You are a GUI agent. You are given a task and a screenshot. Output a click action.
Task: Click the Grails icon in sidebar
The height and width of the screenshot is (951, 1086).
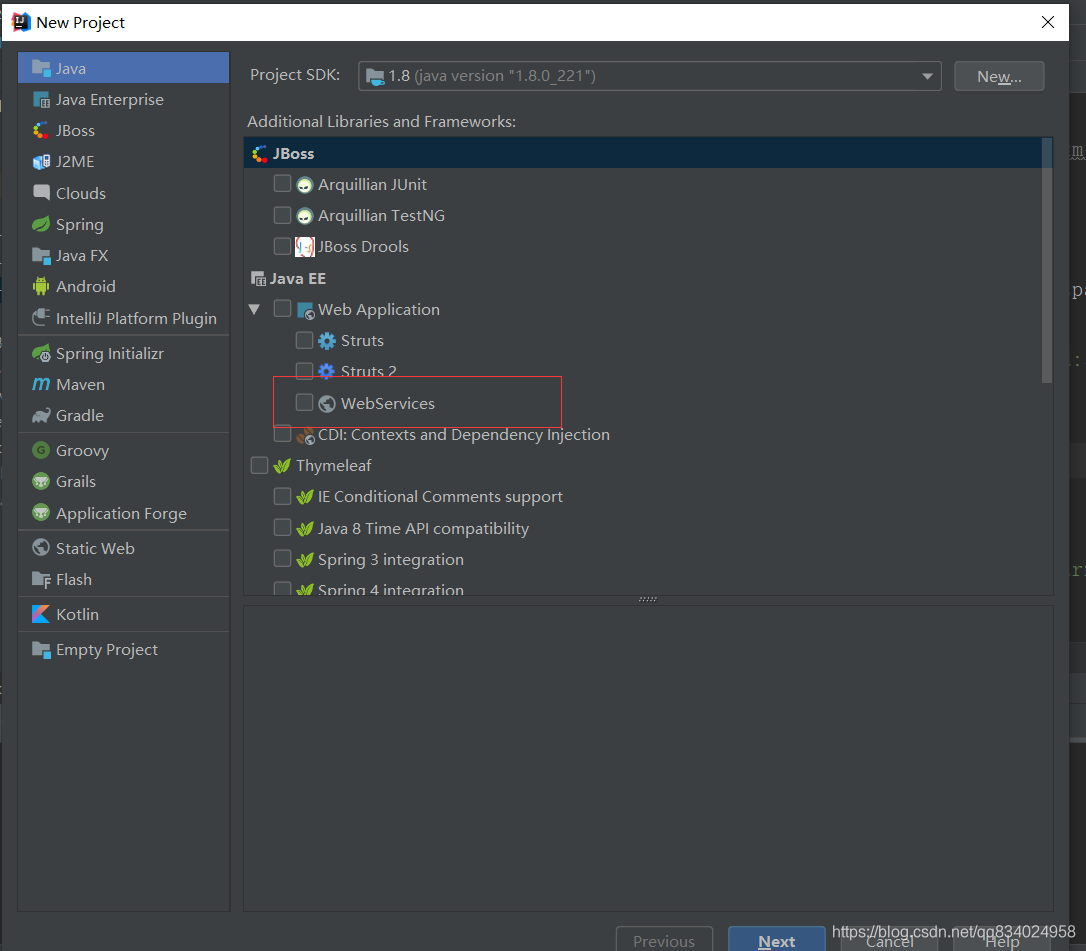coord(42,481)
